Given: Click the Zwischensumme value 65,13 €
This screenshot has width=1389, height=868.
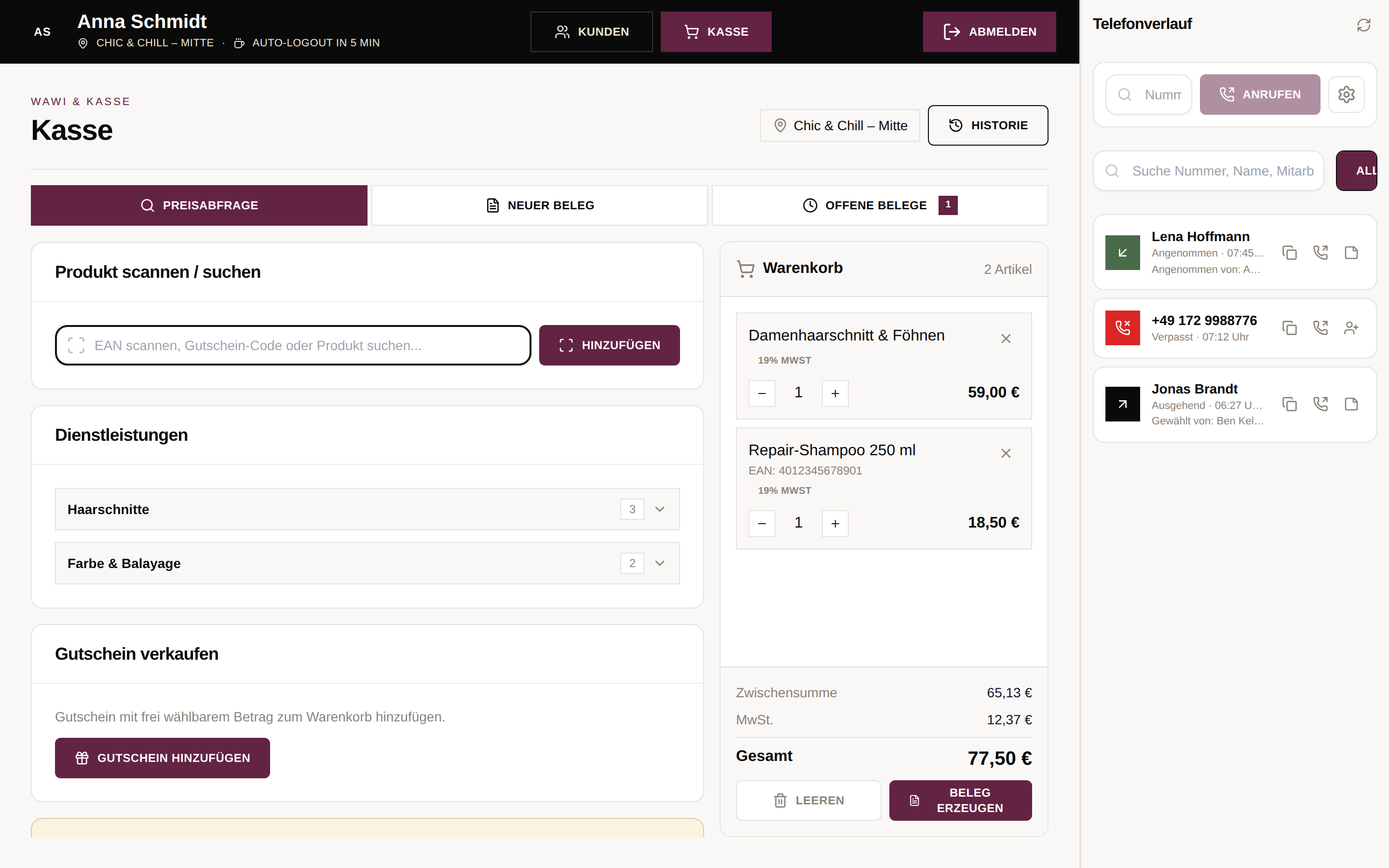Looking at the screenshot, I should pos(1009,693).
